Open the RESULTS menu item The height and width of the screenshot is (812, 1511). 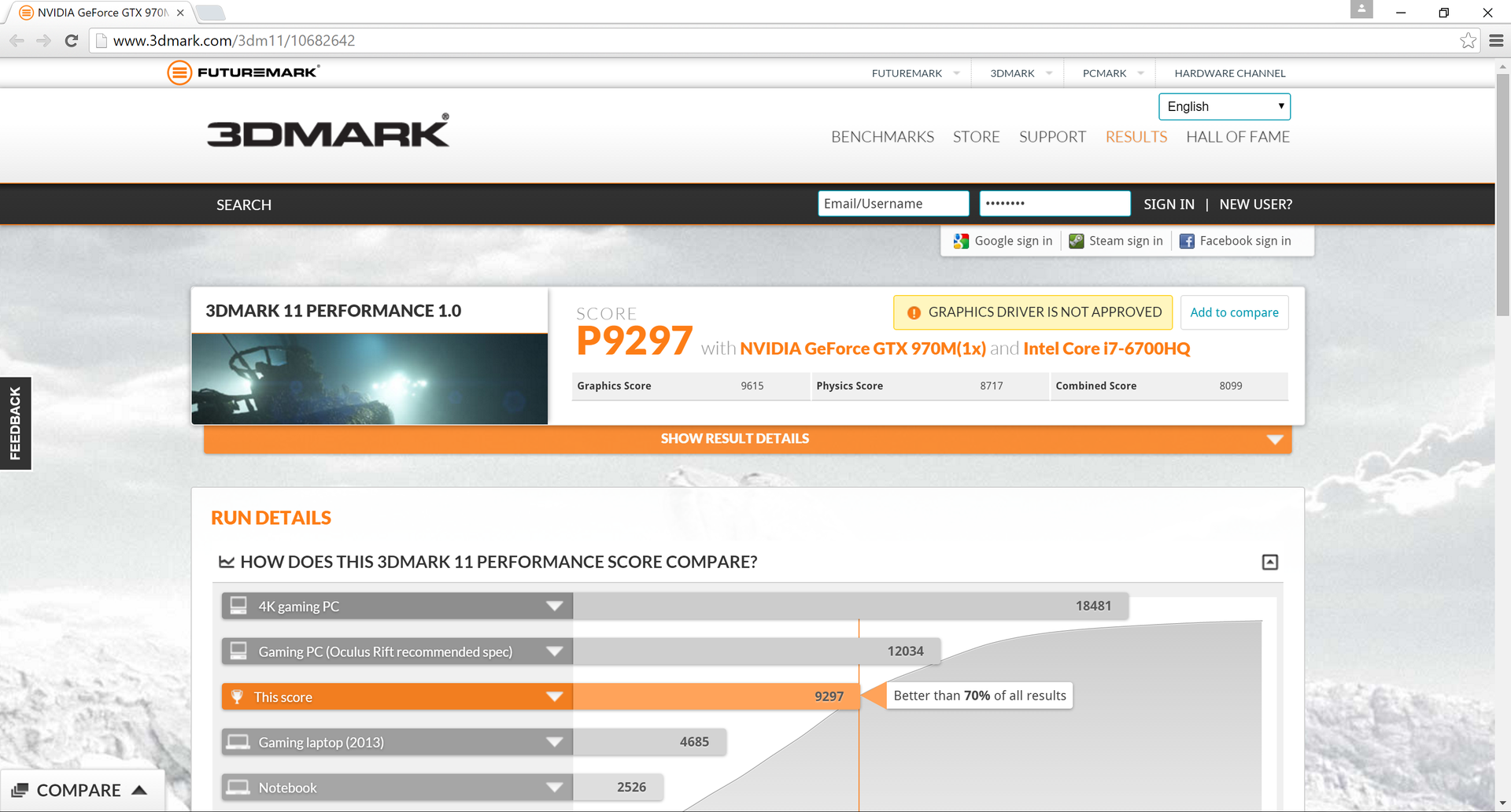pos(1136,137)
